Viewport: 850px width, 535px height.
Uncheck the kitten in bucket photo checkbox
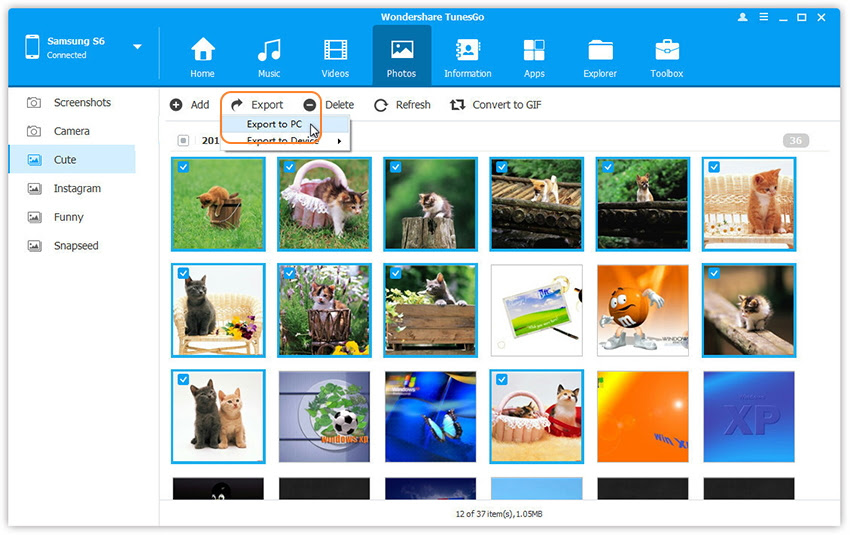tap(183, 167)
